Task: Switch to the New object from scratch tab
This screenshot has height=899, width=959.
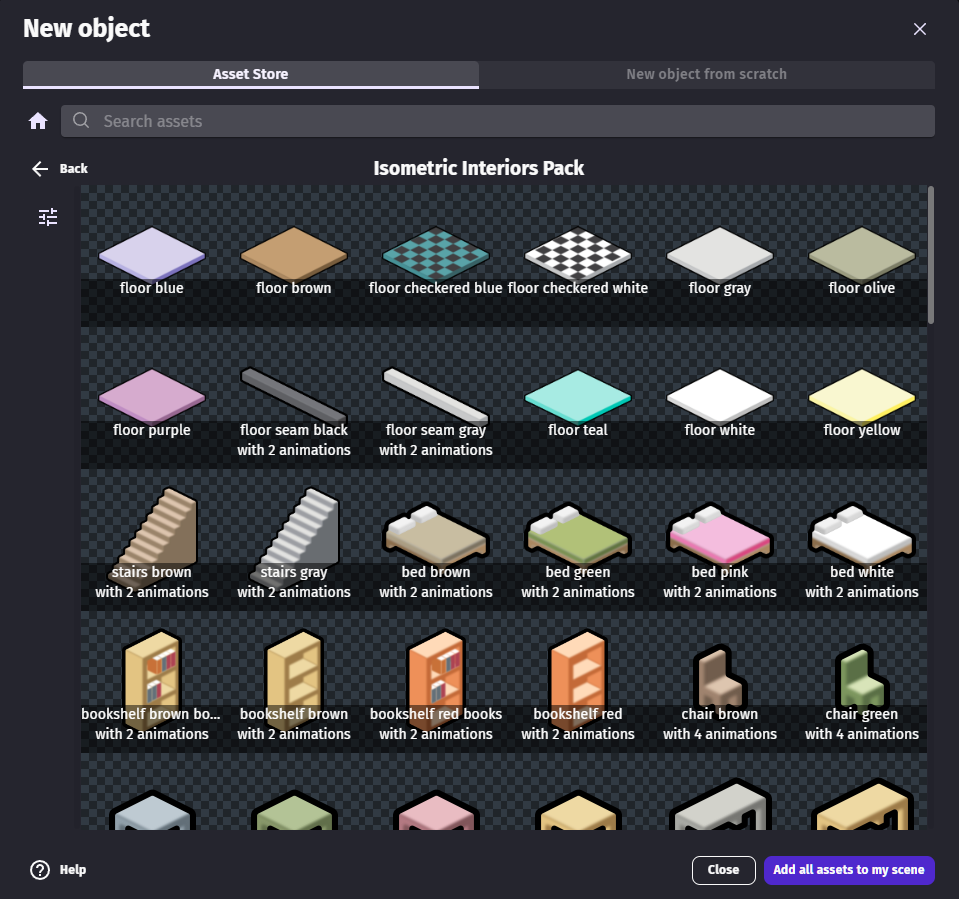Action: pos(707,73)
